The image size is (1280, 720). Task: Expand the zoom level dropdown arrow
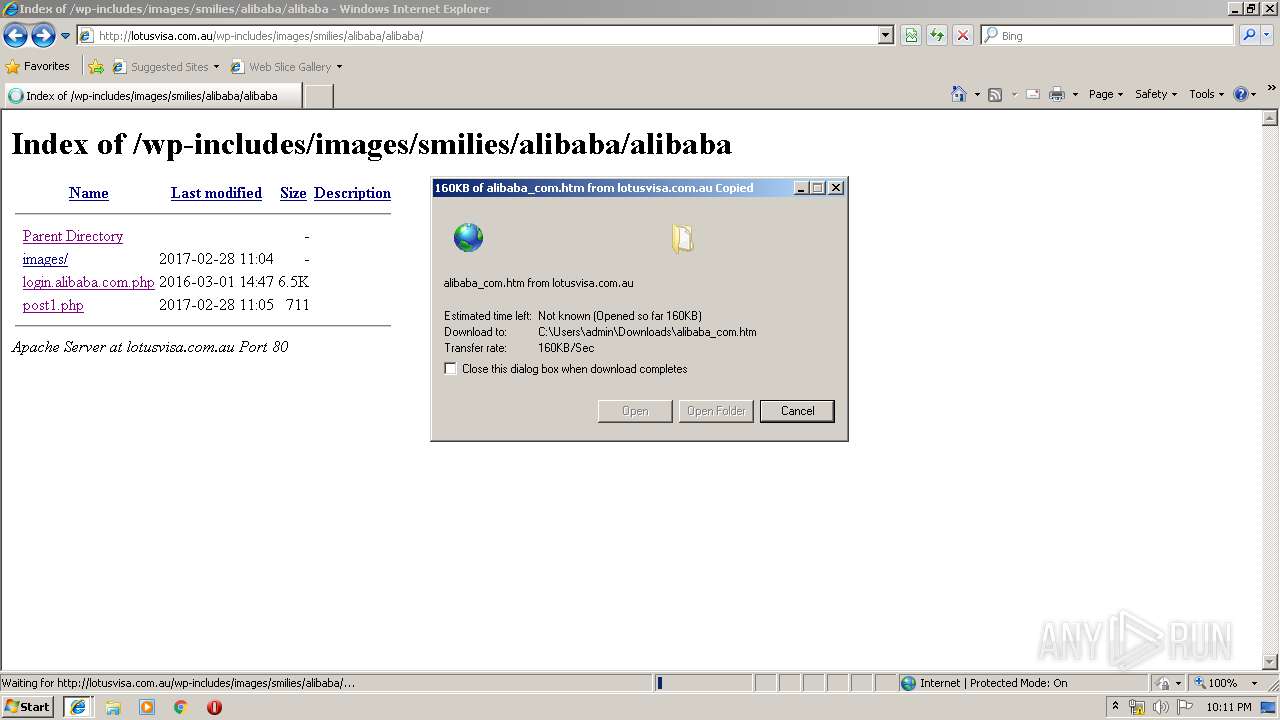point(1254,683)
